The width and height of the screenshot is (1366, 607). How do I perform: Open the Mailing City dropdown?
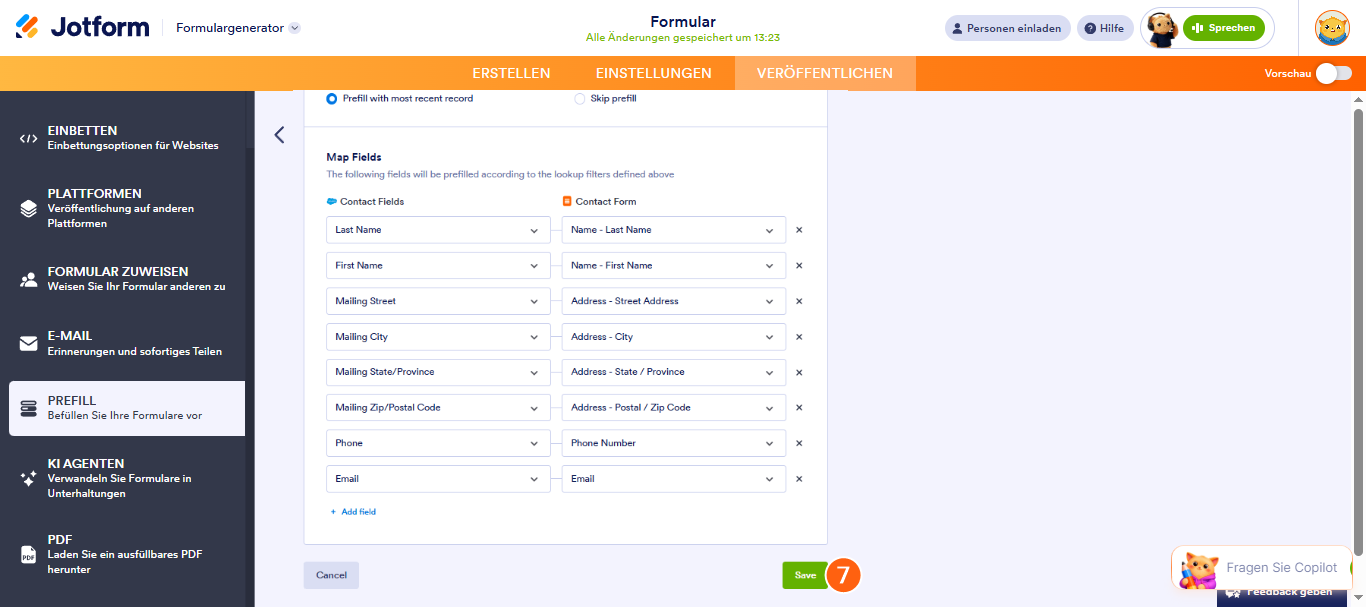click(438, 337)
